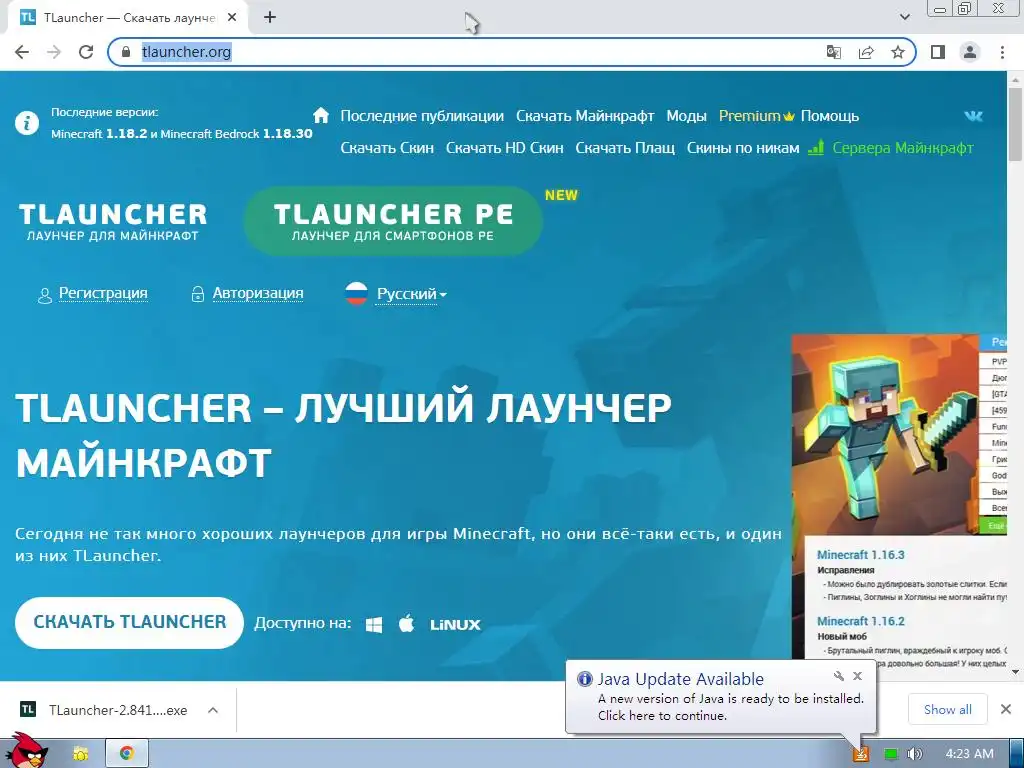Open the volume speaker tray icon
Screen dimensions: 1024x768
[x=915, y=754]
